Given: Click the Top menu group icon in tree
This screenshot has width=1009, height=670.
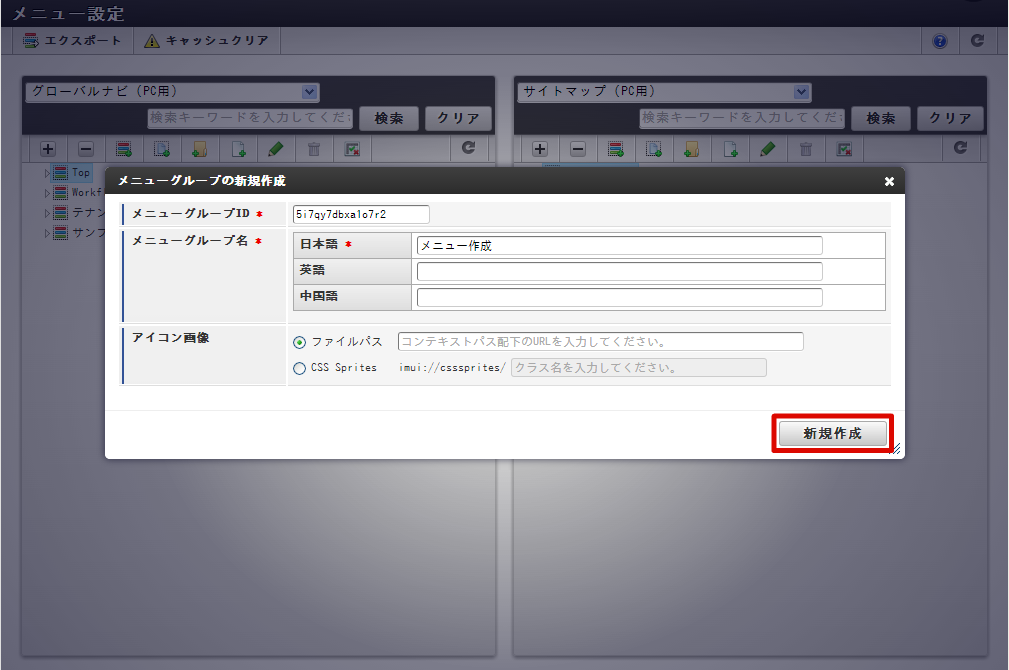Looking at the screenshot, I should click(60, 172).
